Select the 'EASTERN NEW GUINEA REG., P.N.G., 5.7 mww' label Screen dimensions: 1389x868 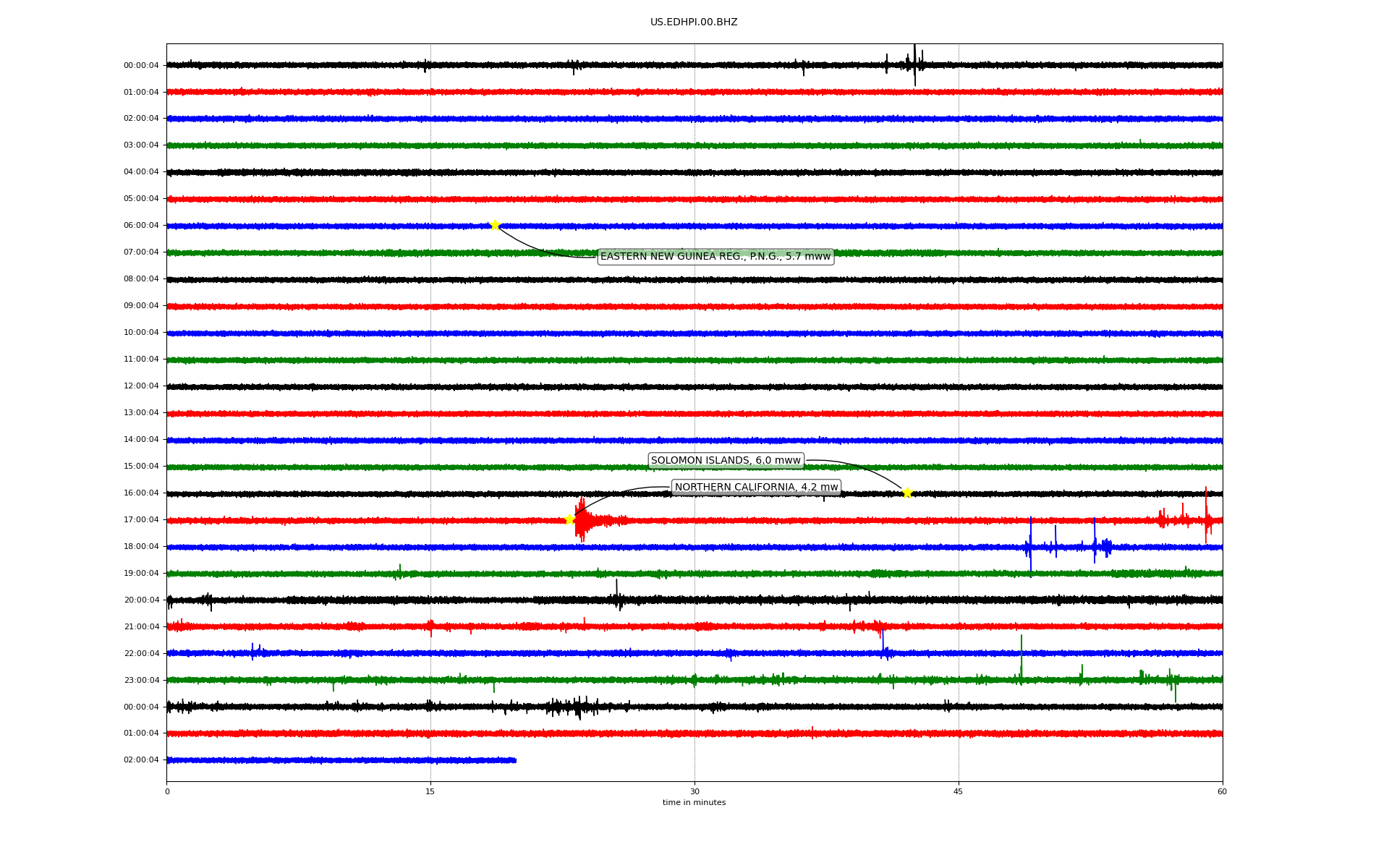[715, 256]
